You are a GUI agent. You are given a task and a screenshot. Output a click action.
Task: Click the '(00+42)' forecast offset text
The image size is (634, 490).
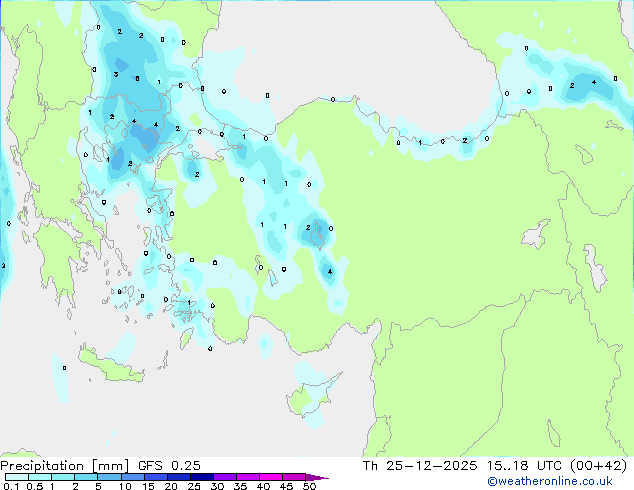point(598,466)
